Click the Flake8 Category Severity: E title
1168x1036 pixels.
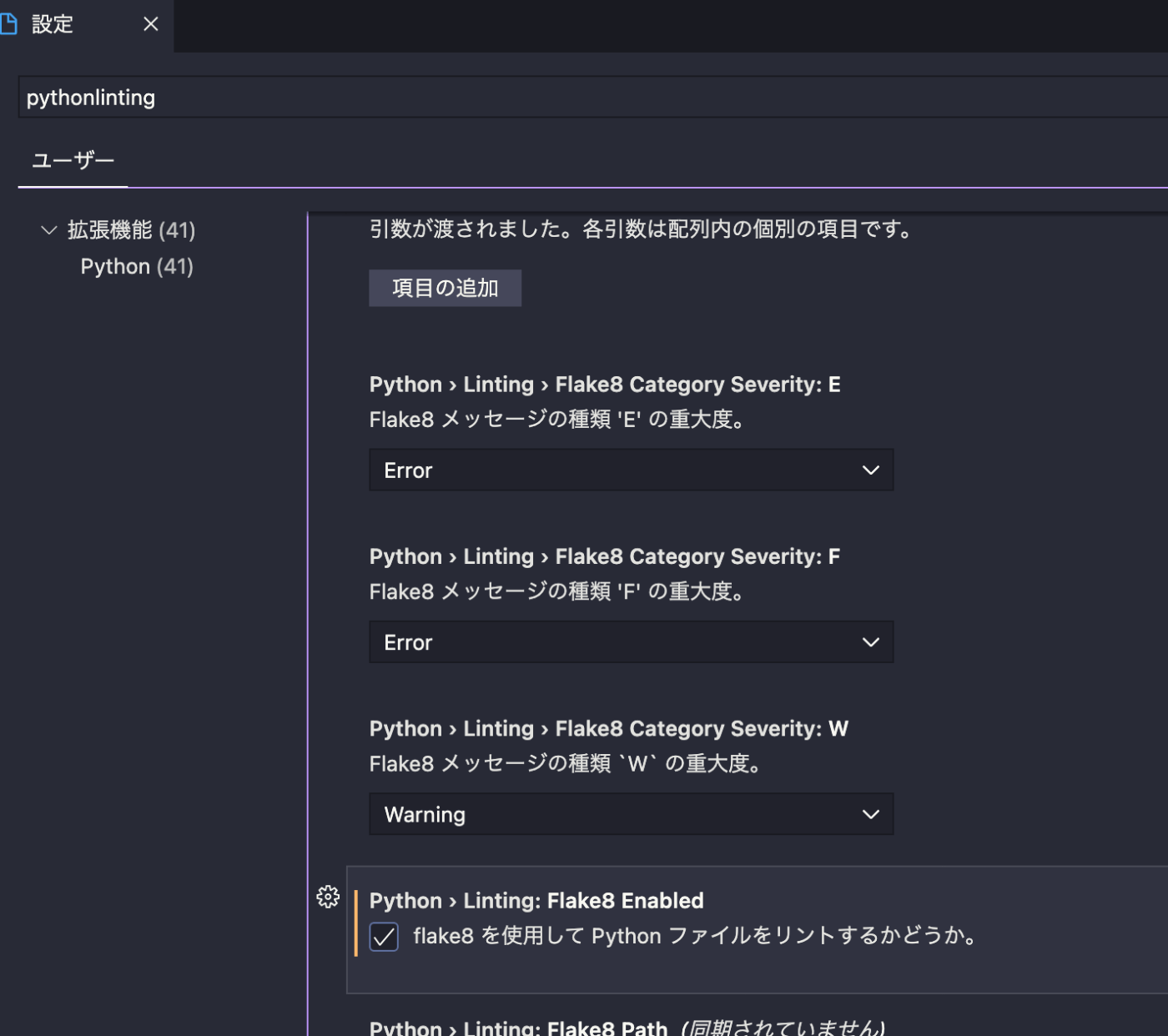pos(605,385)
